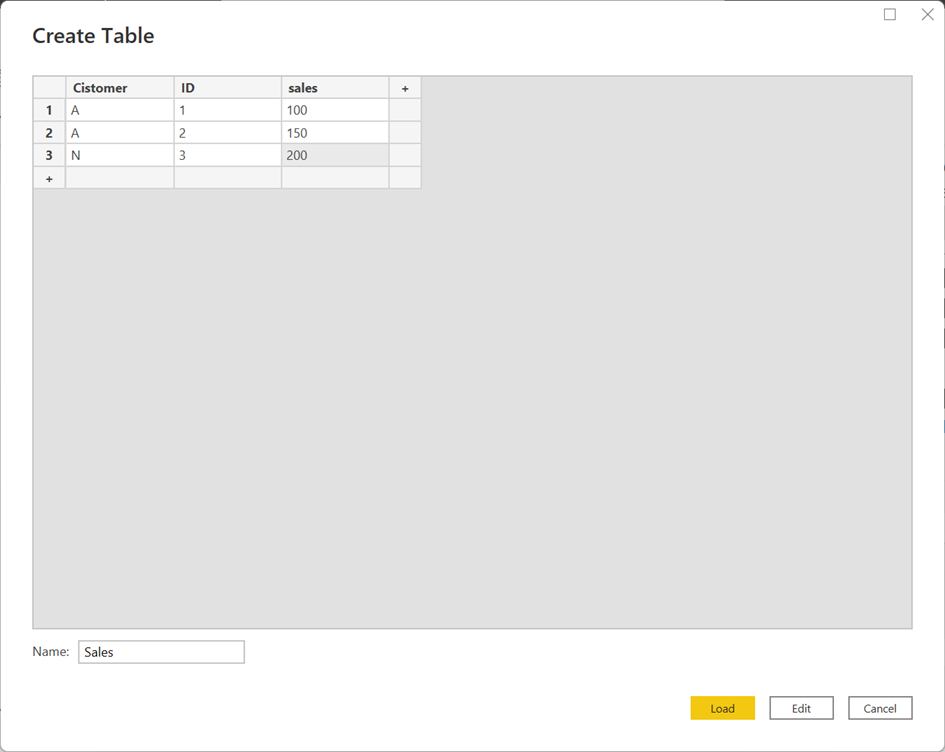
Task: Click the plus icon to add row
Action: (49, 178)
